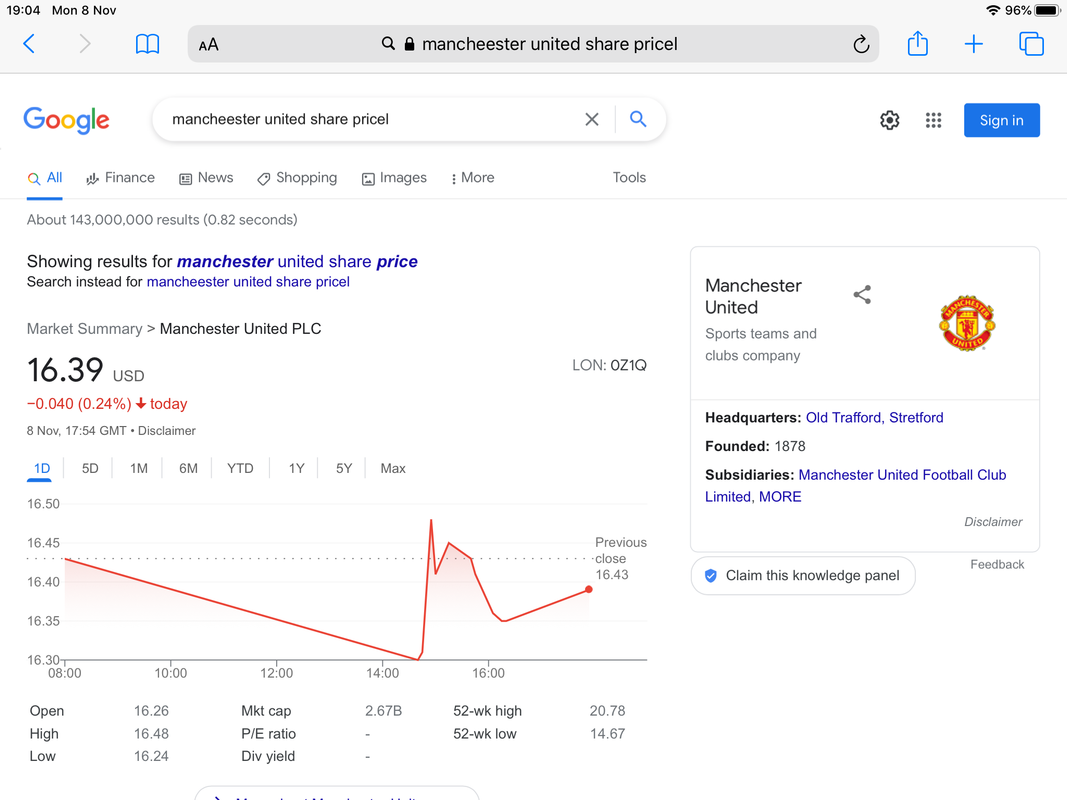Screen dimensions: 1067x800
Task: Expand the More search categories menu
Action: pyautogui.click(x=472, y=178)
